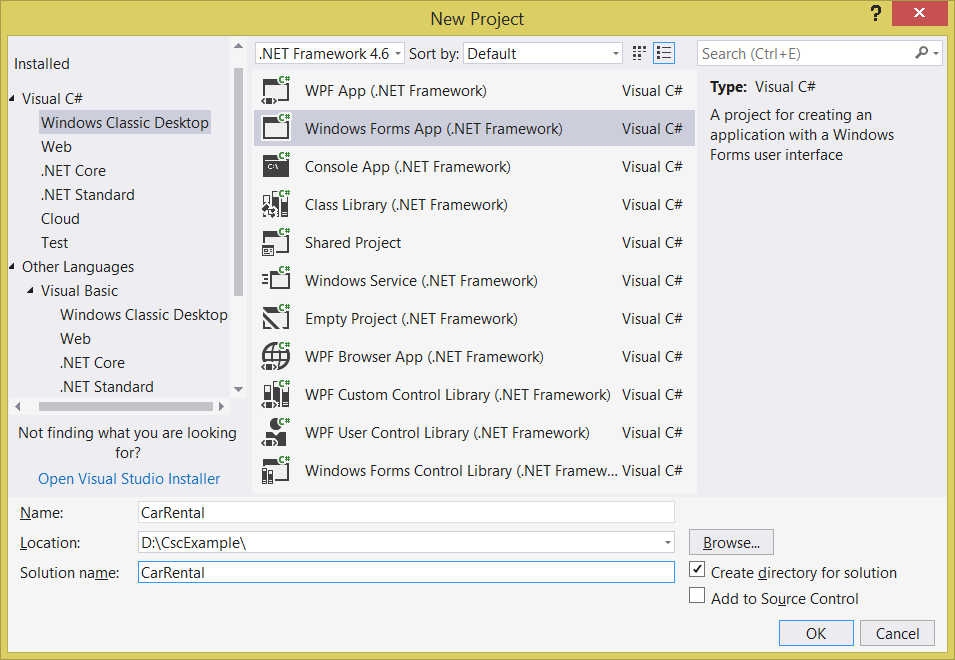The image size is (955, 660).
Task: Select the Class Library template icon
Action: click(x=276, y=204)
